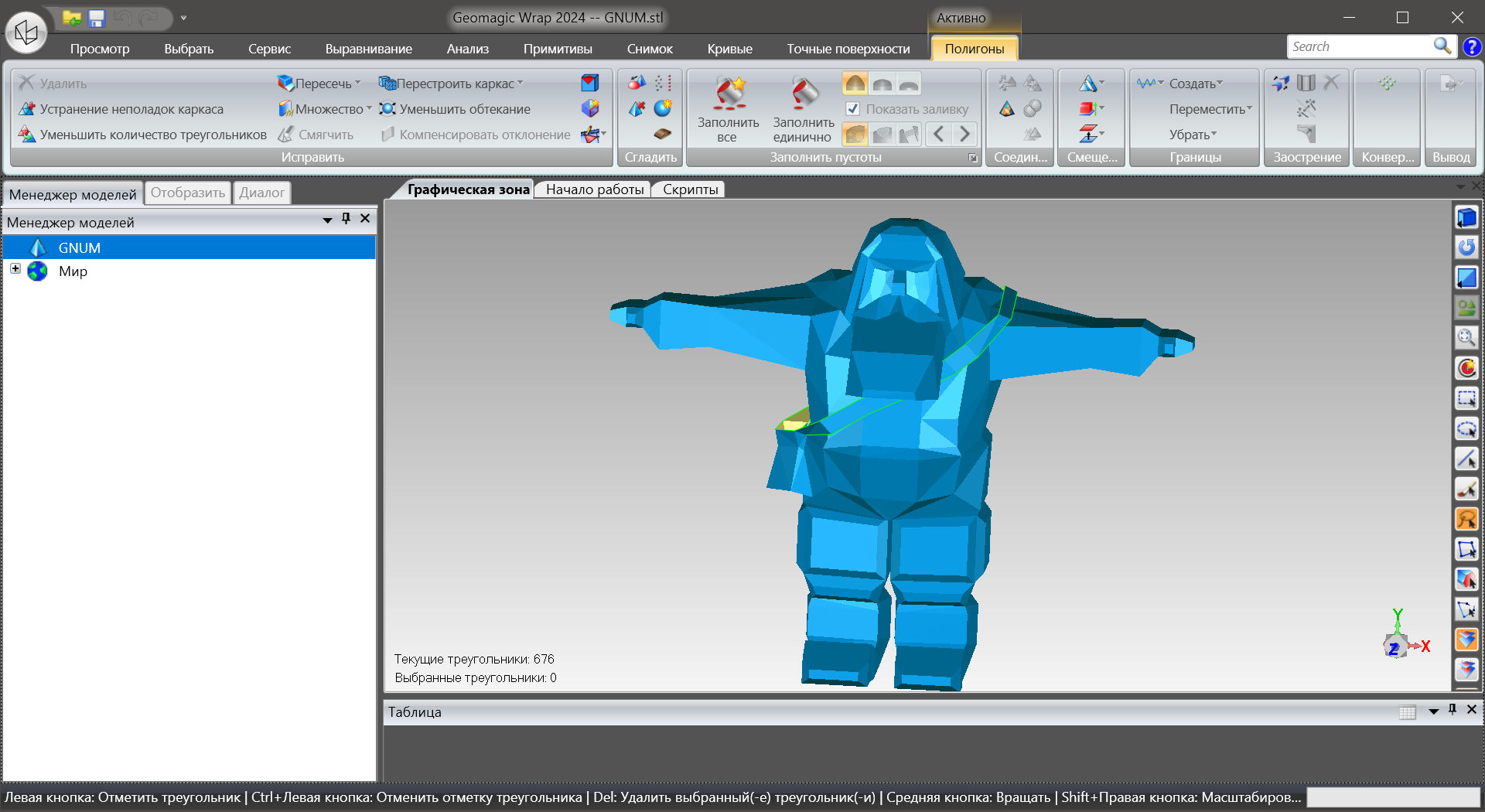Open the application logo menu button
This screenshot has width=1485, height=812.
[x=26, y=32]
